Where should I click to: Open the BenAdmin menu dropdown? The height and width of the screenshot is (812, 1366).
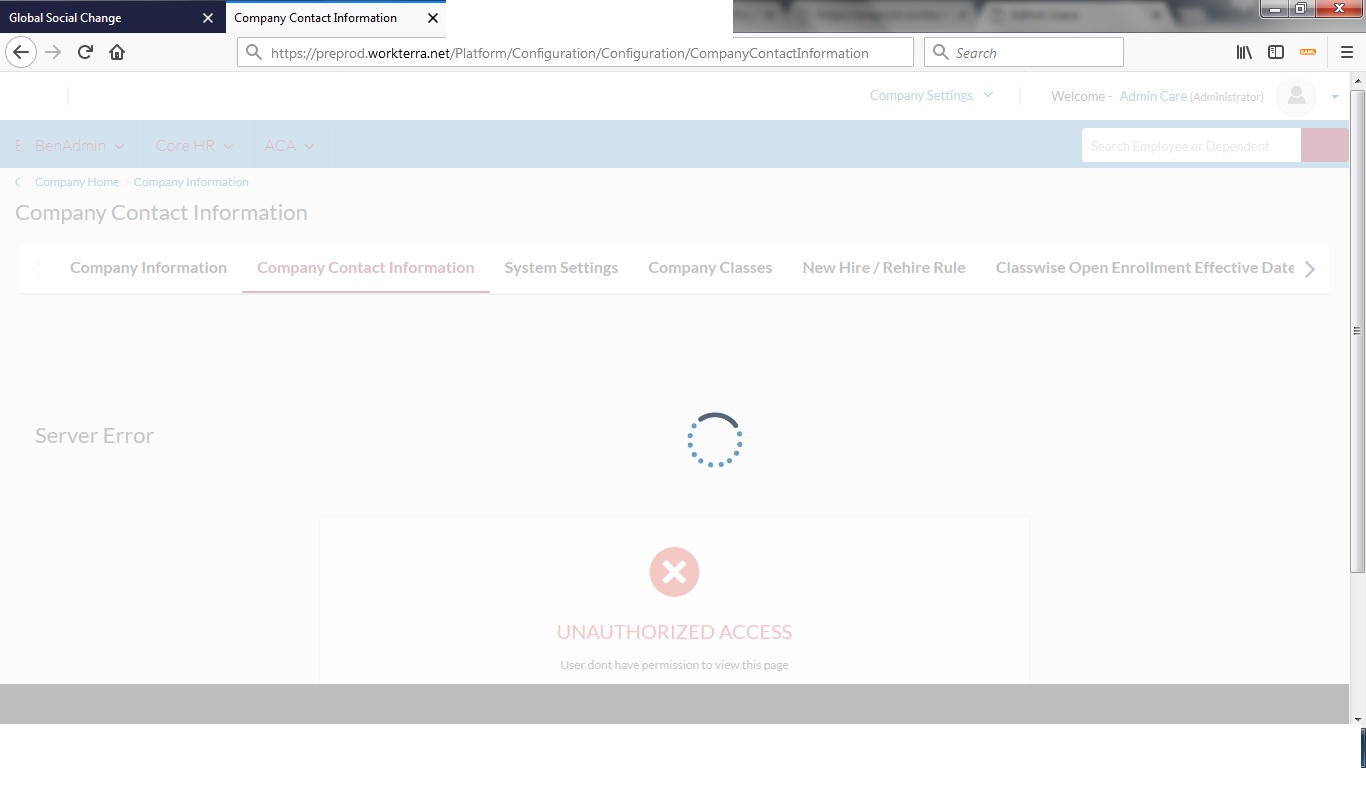79,146
